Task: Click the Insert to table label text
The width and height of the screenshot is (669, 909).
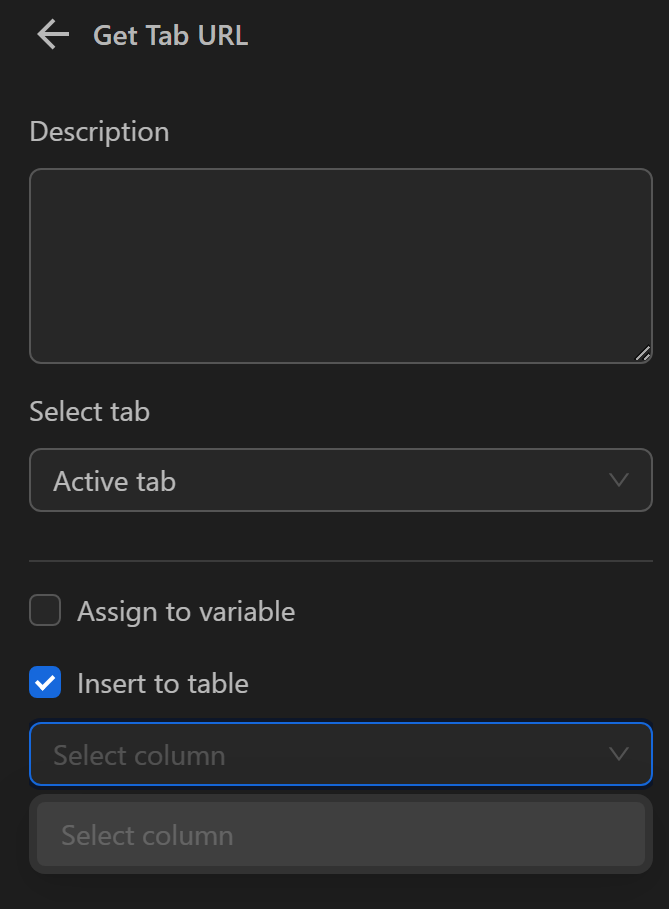Action: pos(162,683)
